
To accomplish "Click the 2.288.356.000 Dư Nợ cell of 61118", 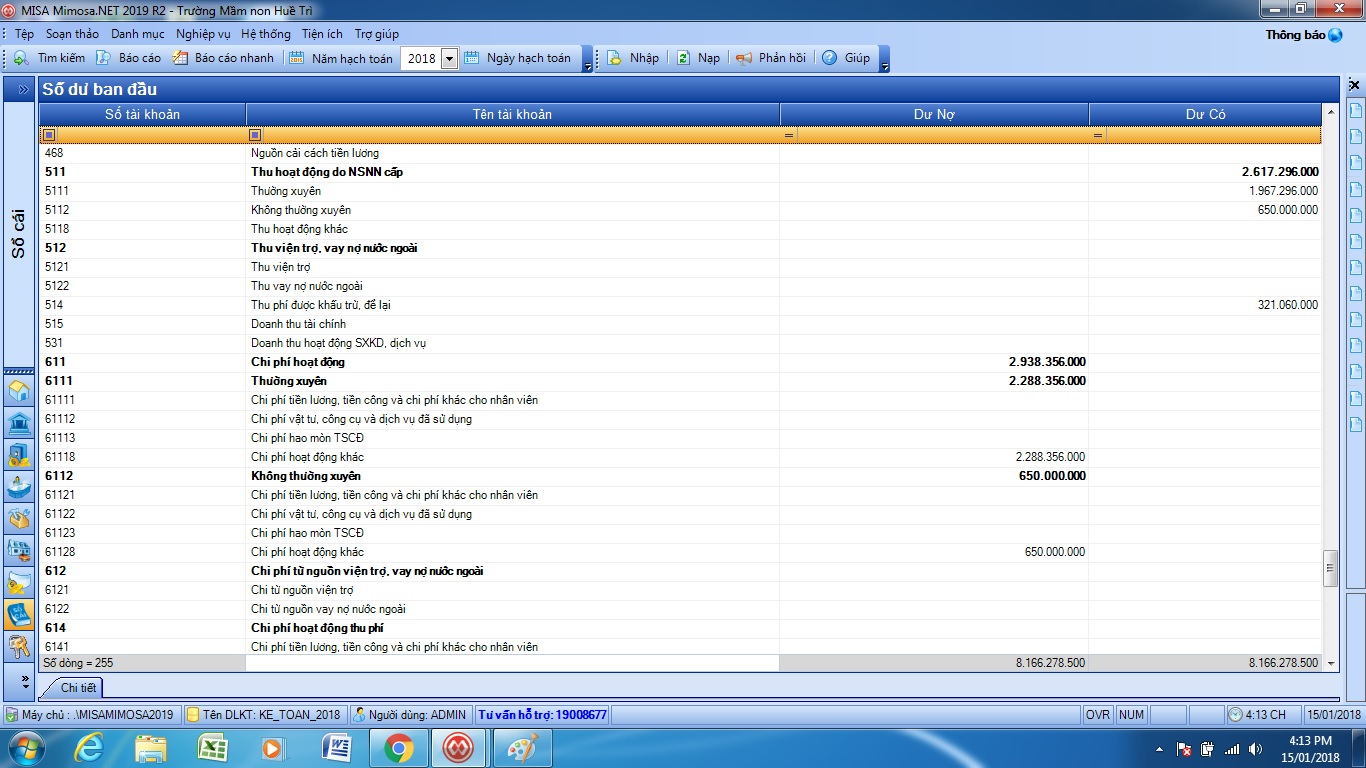I will pos(934,457).
